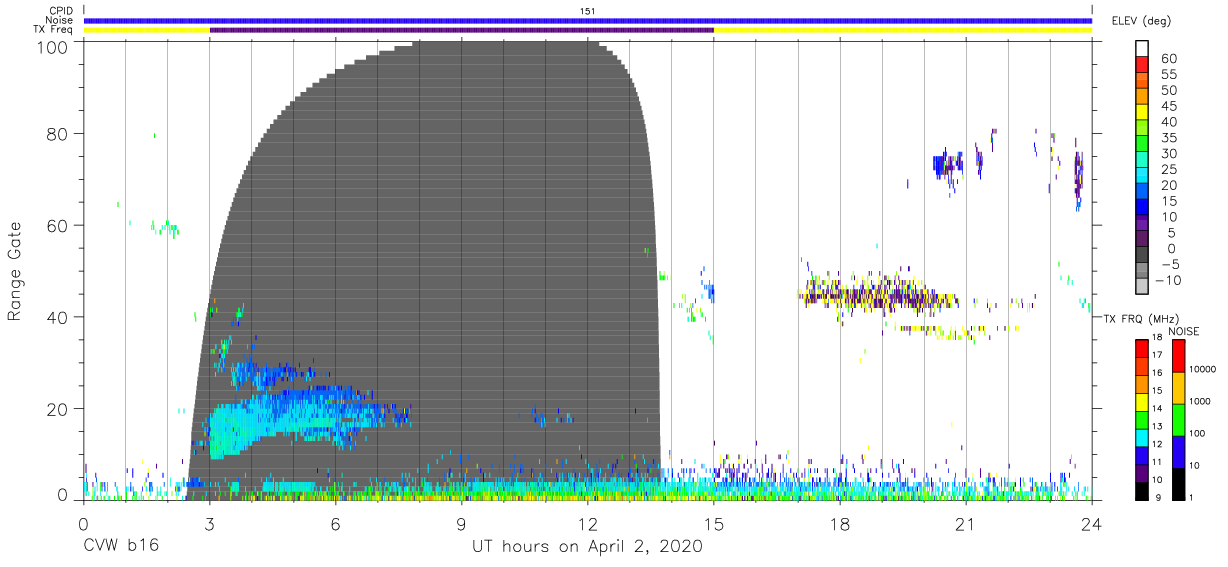Click the 'Range Gate' y-axis label
Screen dimensions: 1228x567
pos(16,272)
